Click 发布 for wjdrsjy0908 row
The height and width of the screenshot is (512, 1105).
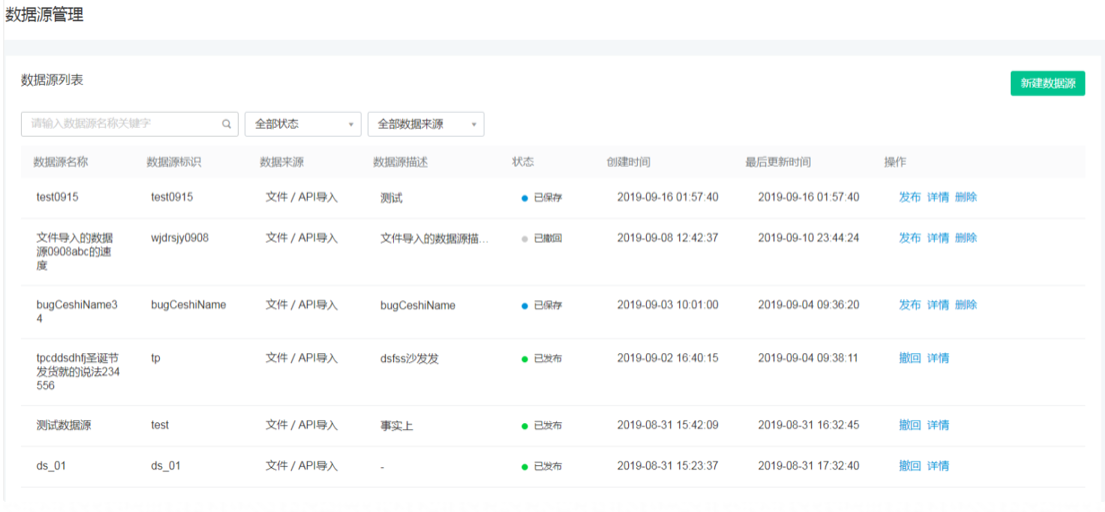[x=909, y=238]
